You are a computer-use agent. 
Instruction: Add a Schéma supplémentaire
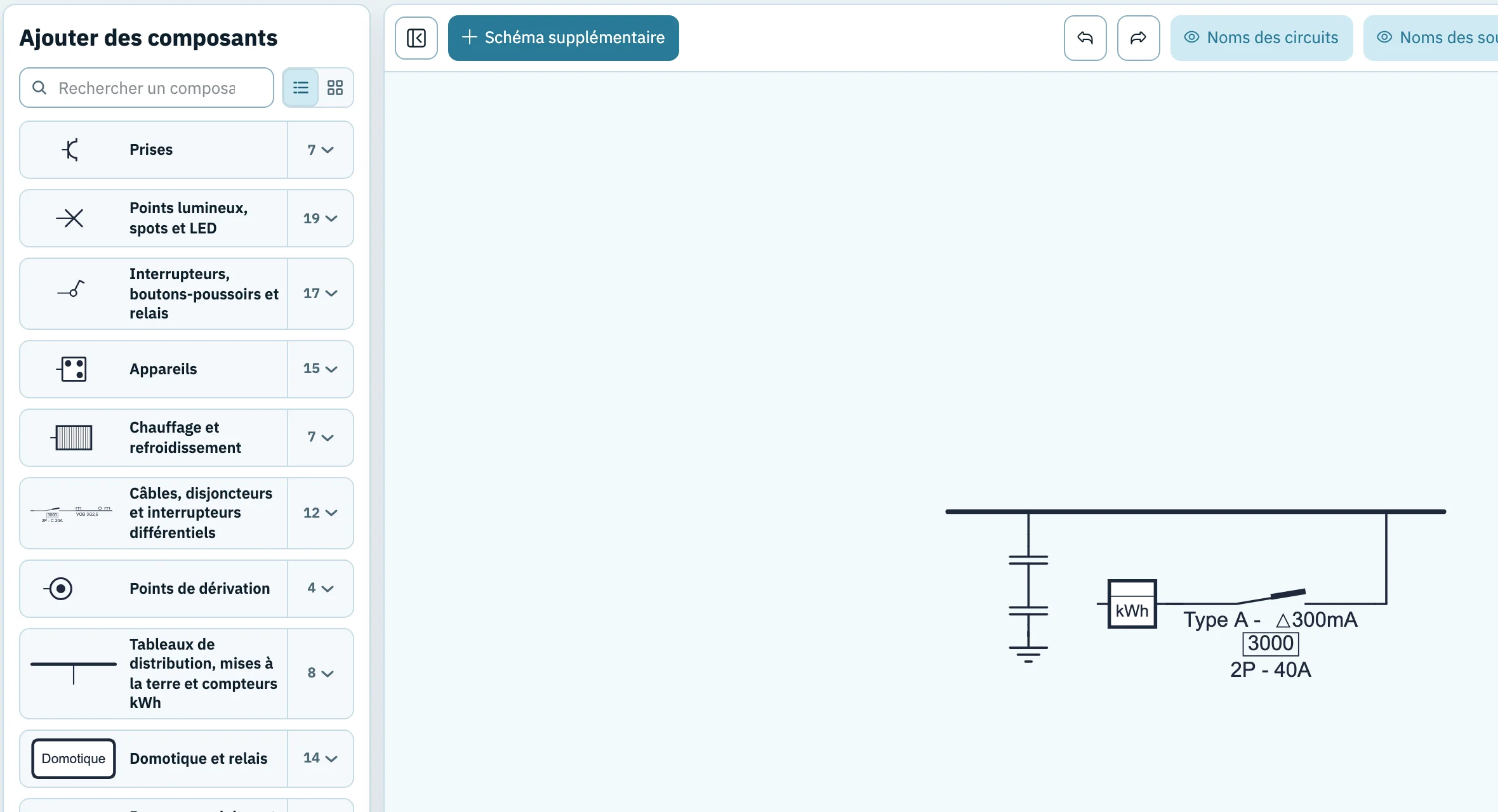[x=564, y=38]
